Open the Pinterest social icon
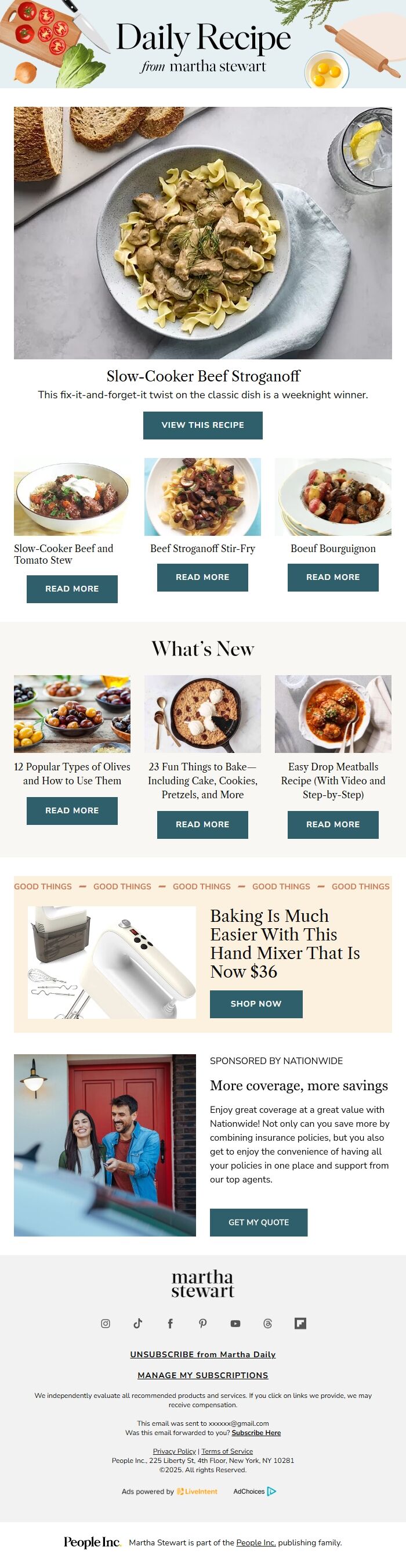 (x=203, y=1323)
